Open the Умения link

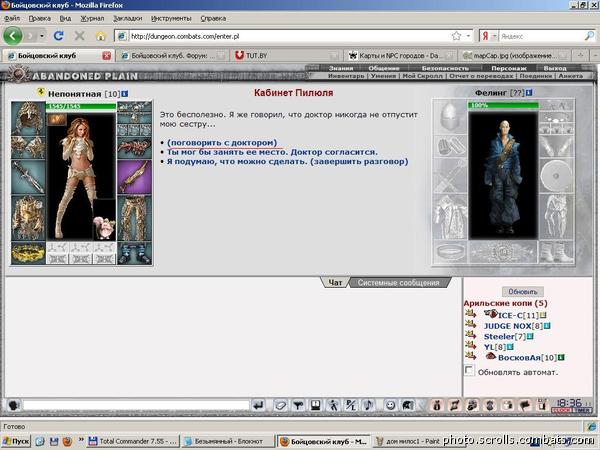(x=383, y=76)
